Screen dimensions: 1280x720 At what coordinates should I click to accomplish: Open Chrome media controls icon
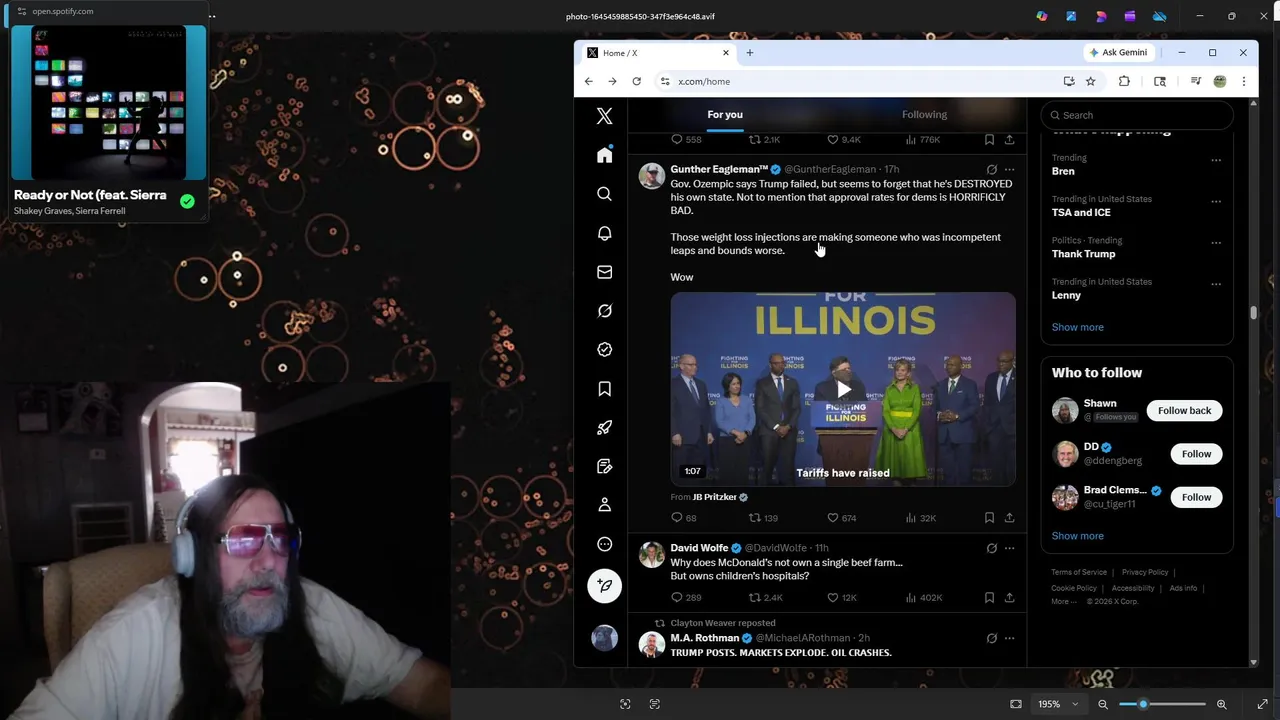[1195, 81]
